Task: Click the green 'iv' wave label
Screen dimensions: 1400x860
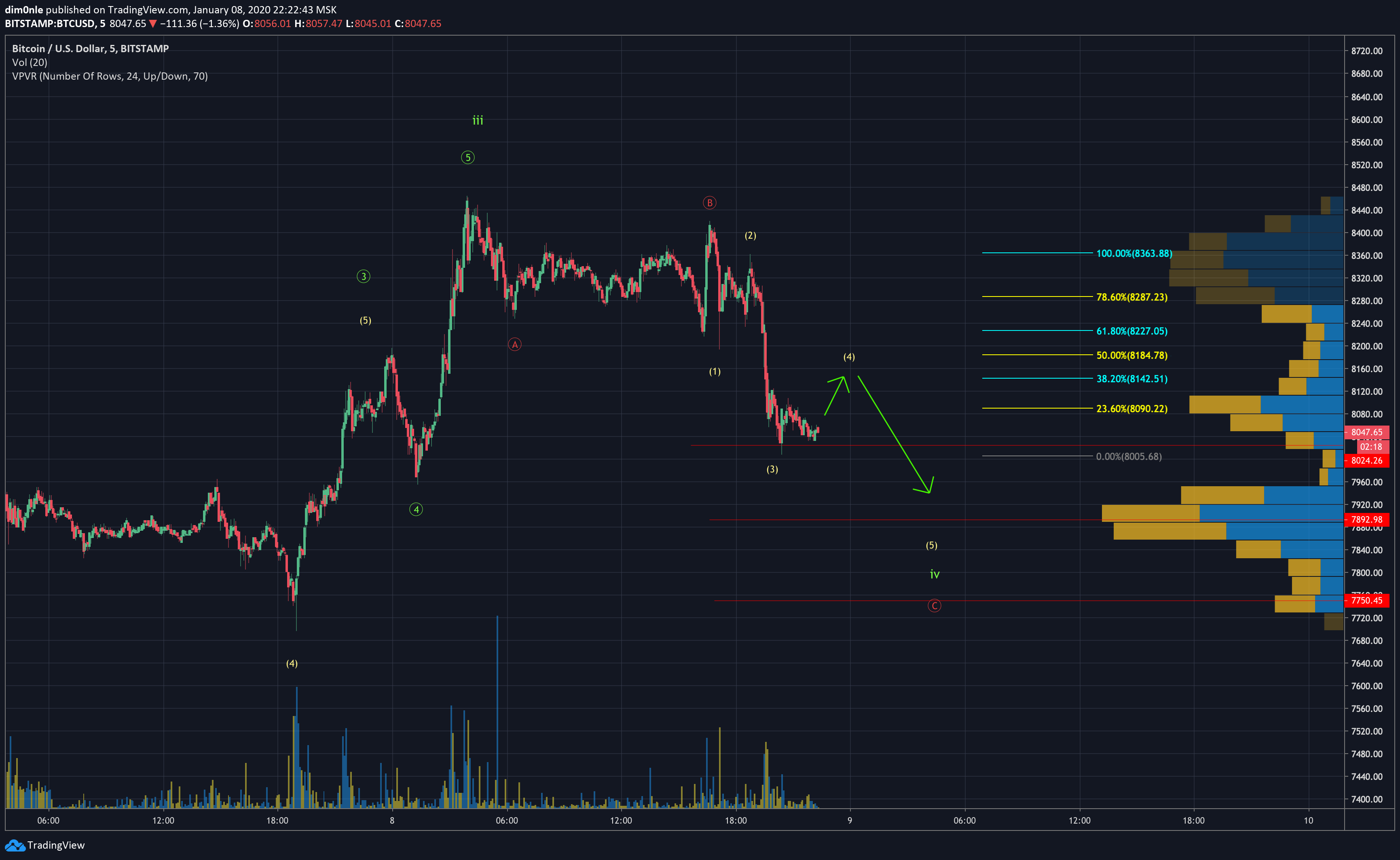Action: [934, 574]
